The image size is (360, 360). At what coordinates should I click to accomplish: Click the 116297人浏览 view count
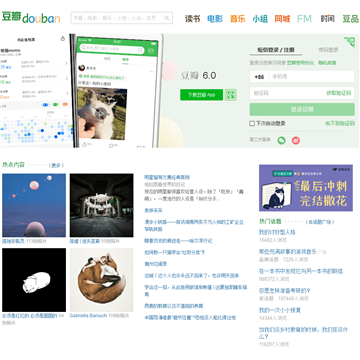tap(274, 344)
